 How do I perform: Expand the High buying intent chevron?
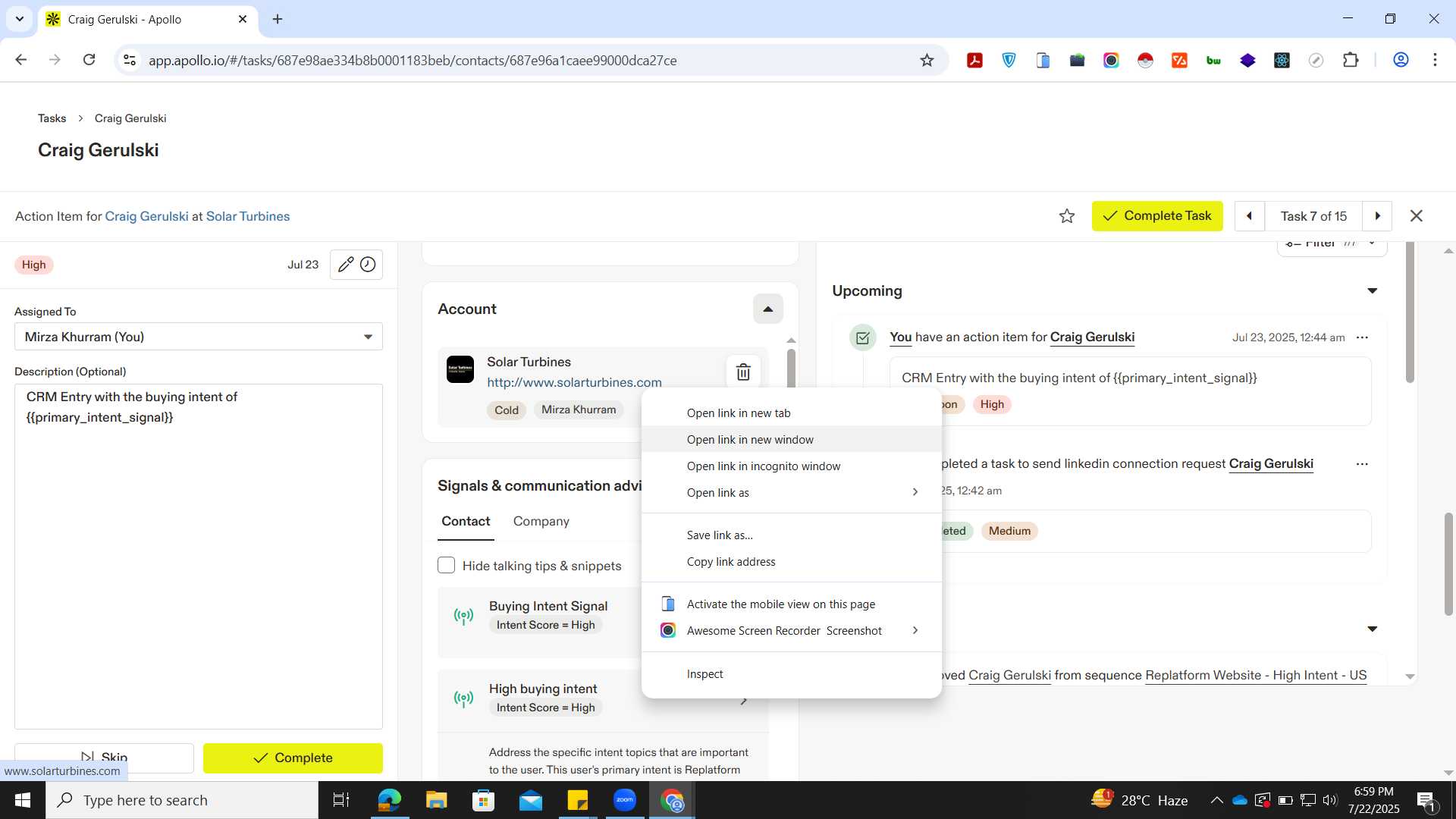click(743, 700)
